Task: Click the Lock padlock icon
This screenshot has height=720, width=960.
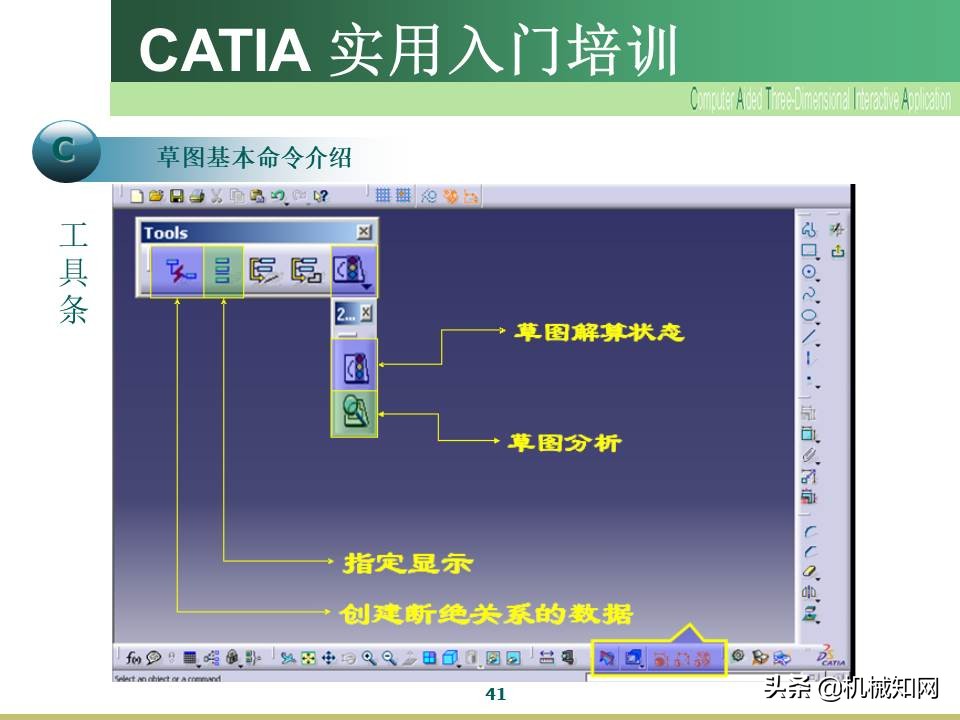Action: point(232,658)
